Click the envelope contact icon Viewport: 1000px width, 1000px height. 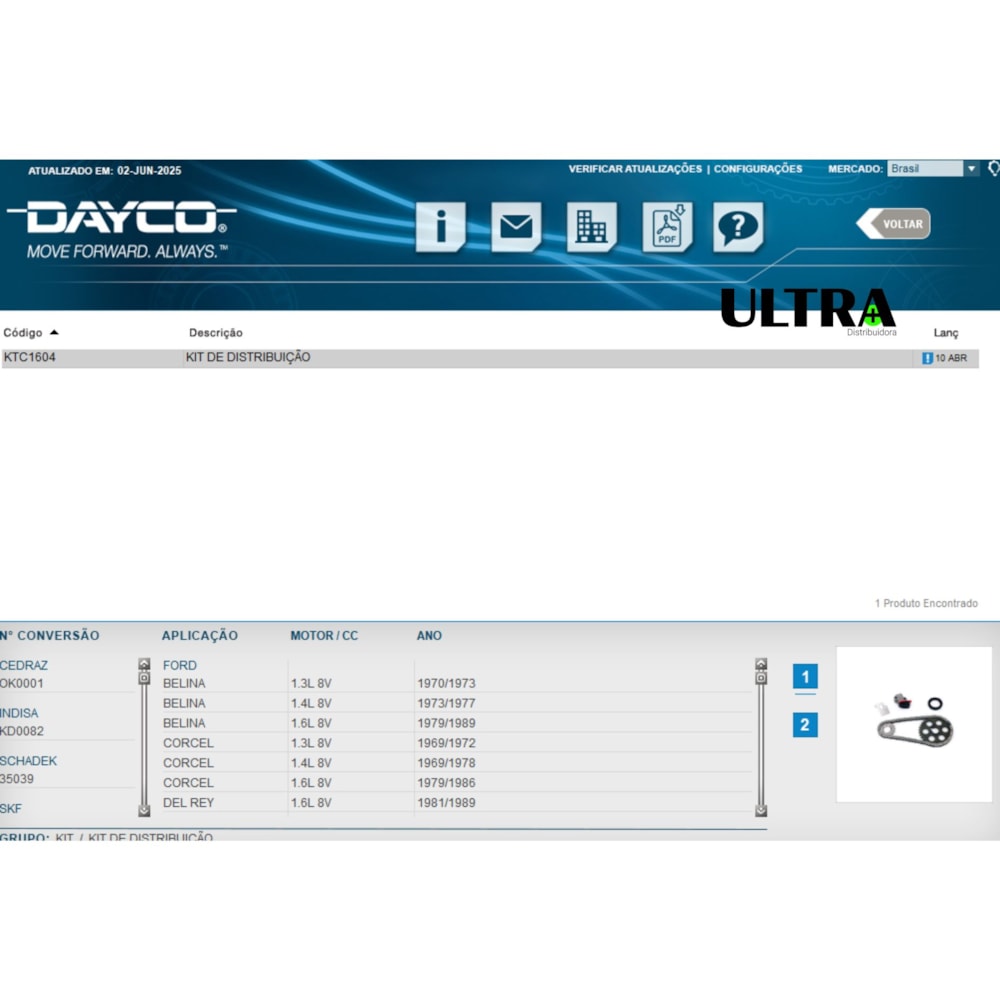pyautogui.click(x=516, y=226)
